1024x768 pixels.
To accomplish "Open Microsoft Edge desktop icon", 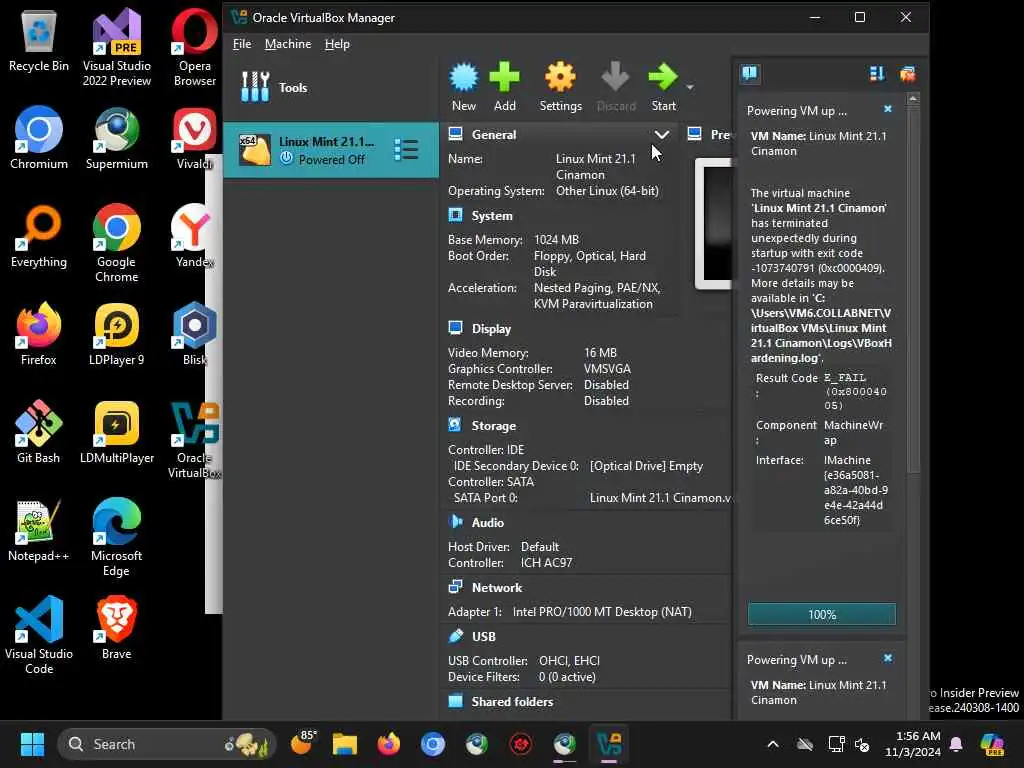I will tap(116, 537).
